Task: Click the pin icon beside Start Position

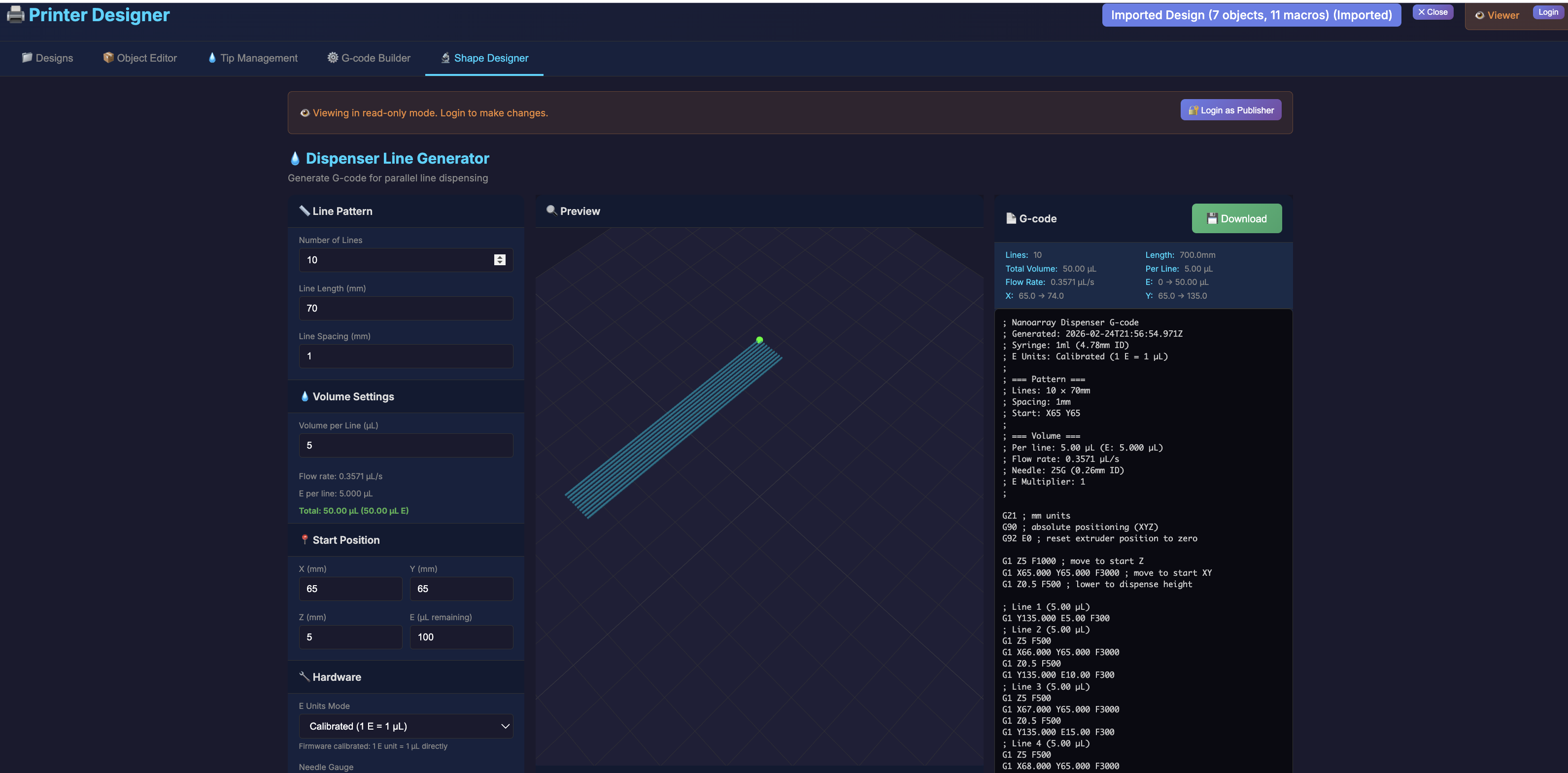Action: [x=305, y=539]
